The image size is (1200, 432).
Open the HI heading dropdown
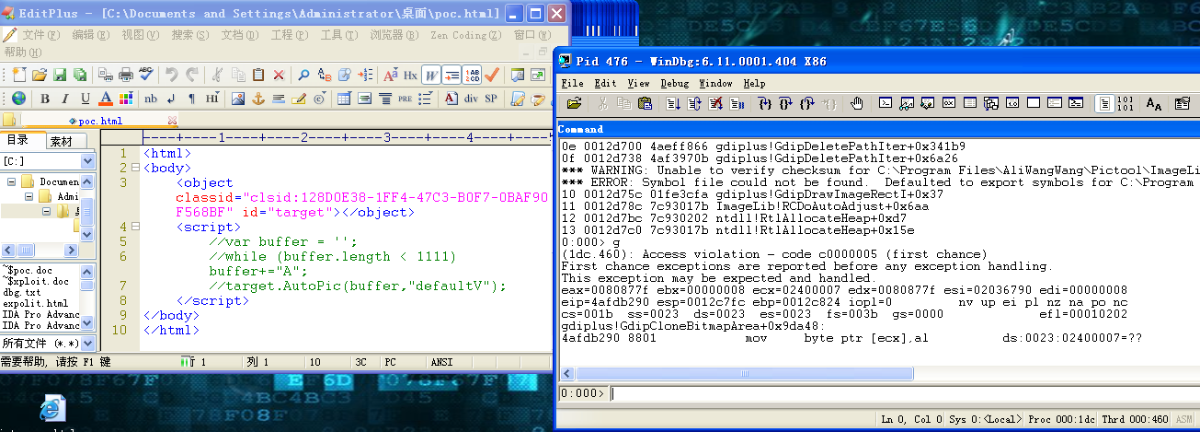[x=212, y=98]
